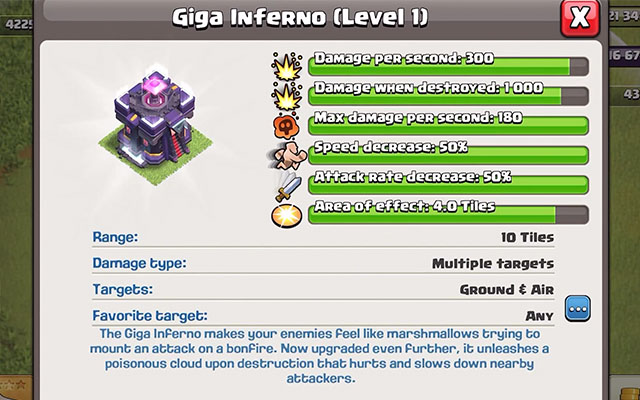Tap the Favorite target Any row
This screenshot has width=640, height=400.
323,316
